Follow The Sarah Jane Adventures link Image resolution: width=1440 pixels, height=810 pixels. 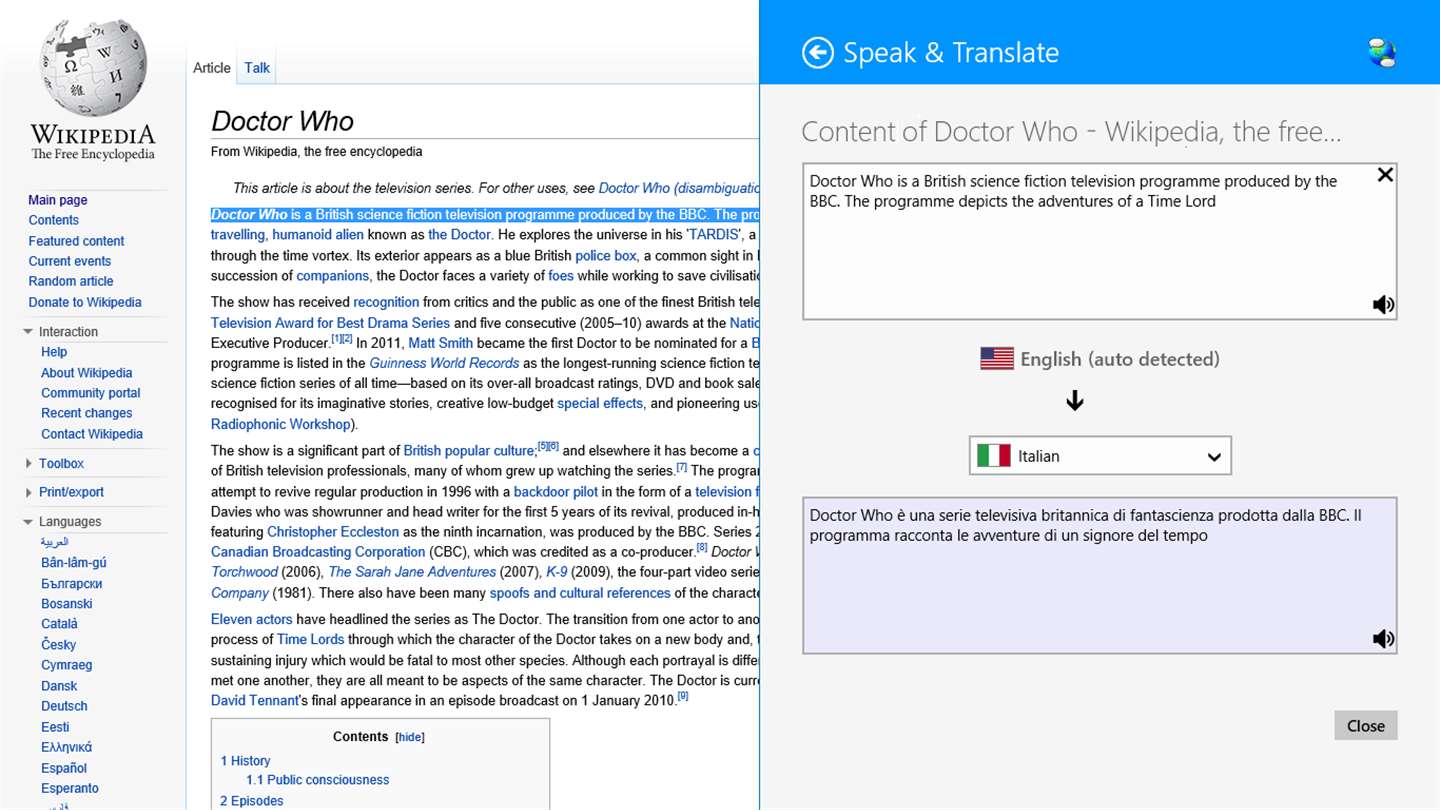pyautogui.click(x=412, y=572)
